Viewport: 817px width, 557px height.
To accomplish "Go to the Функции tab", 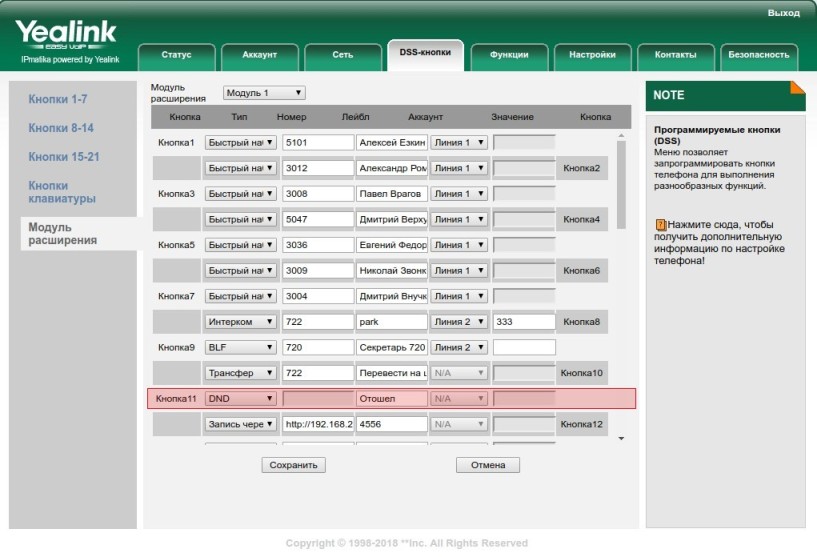I will tap(509, 55).
